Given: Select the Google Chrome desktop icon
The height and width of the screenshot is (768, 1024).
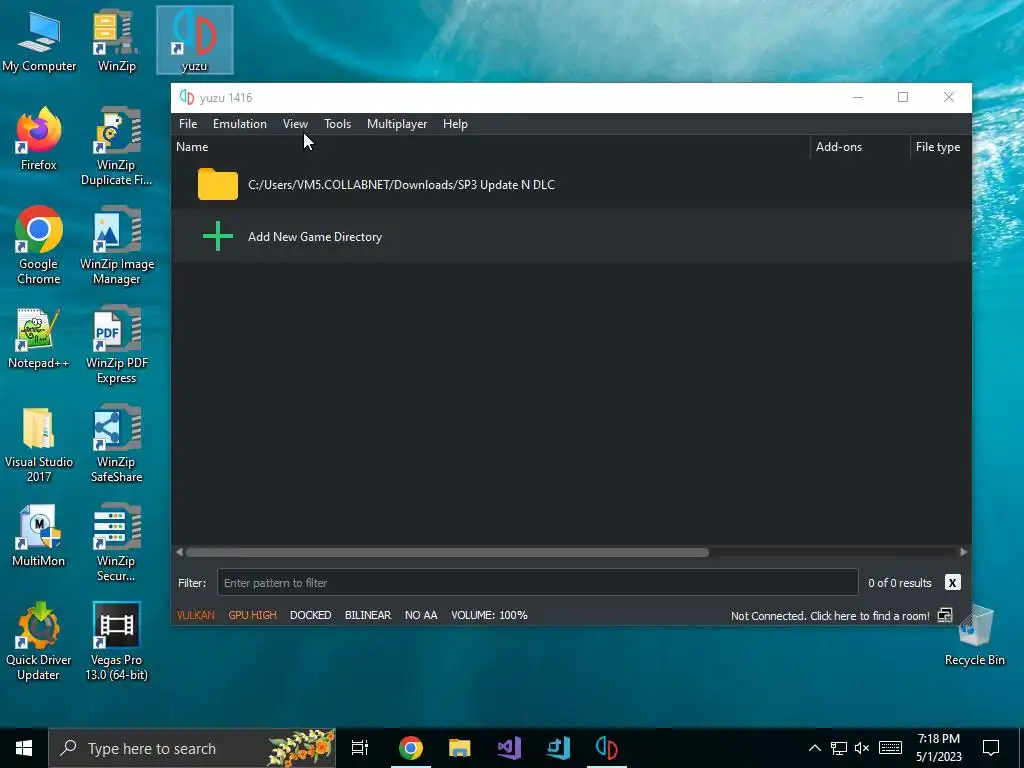Looking at the screenshot, I should 39,245.
